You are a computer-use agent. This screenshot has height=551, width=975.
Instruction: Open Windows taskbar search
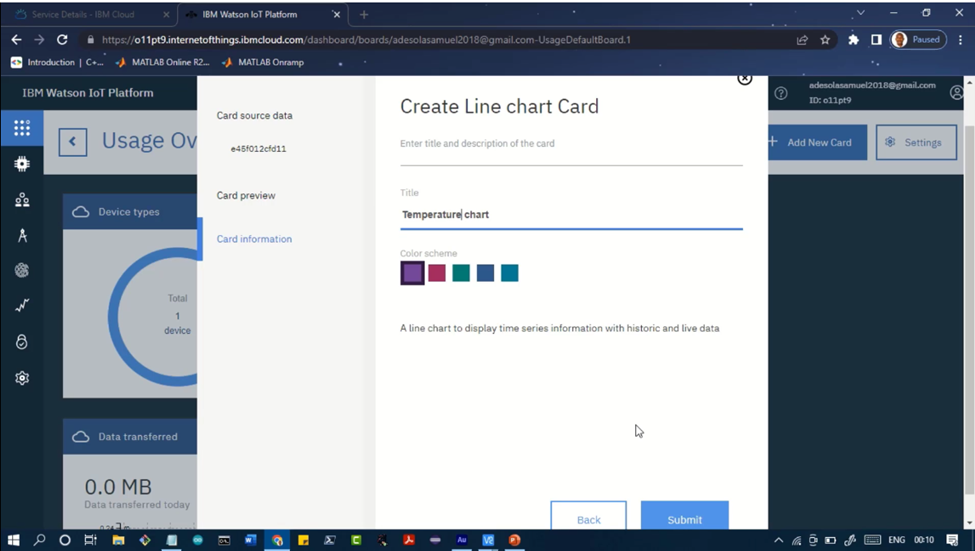pos(39,540)
